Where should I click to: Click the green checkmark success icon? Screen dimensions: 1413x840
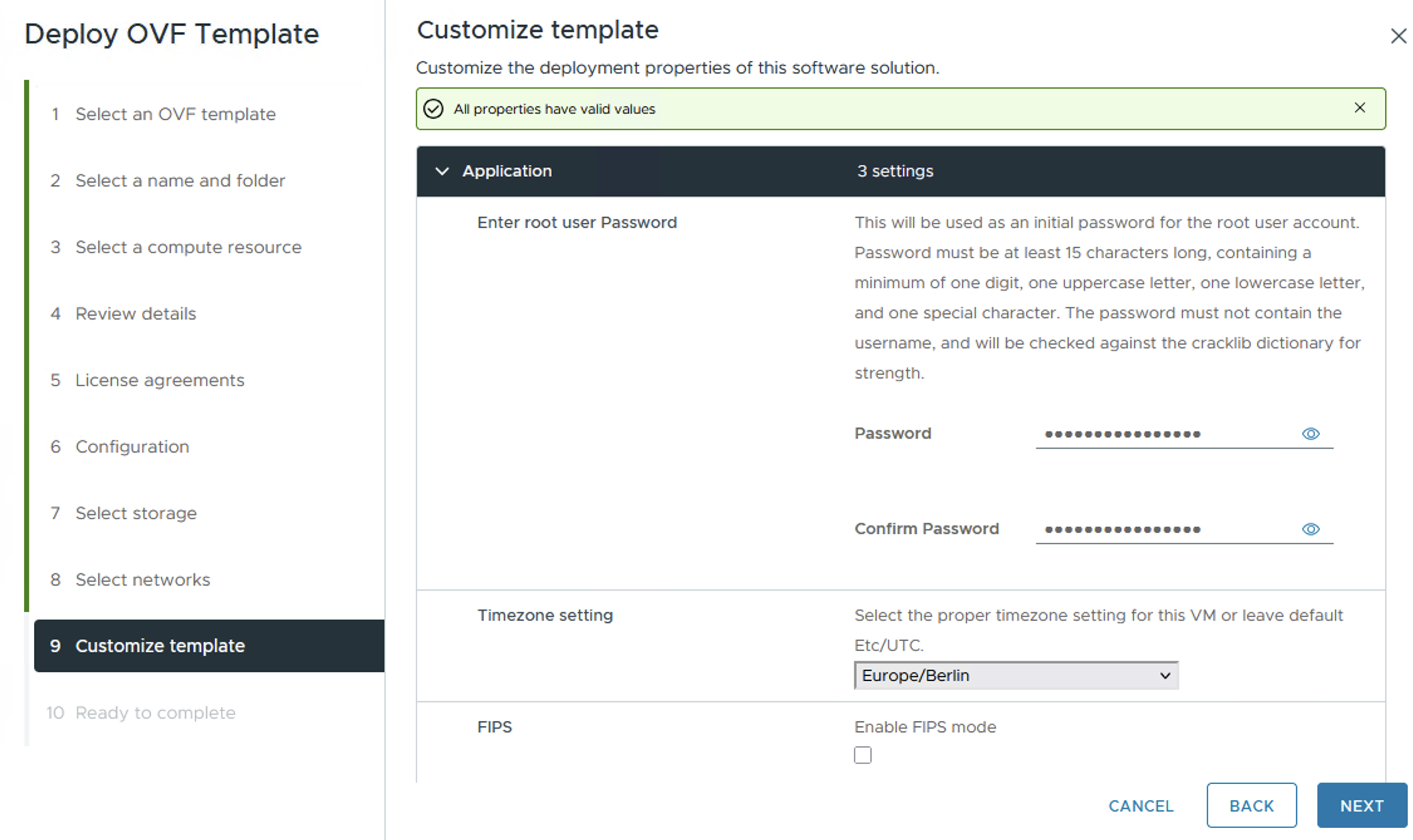coord(433,109)
